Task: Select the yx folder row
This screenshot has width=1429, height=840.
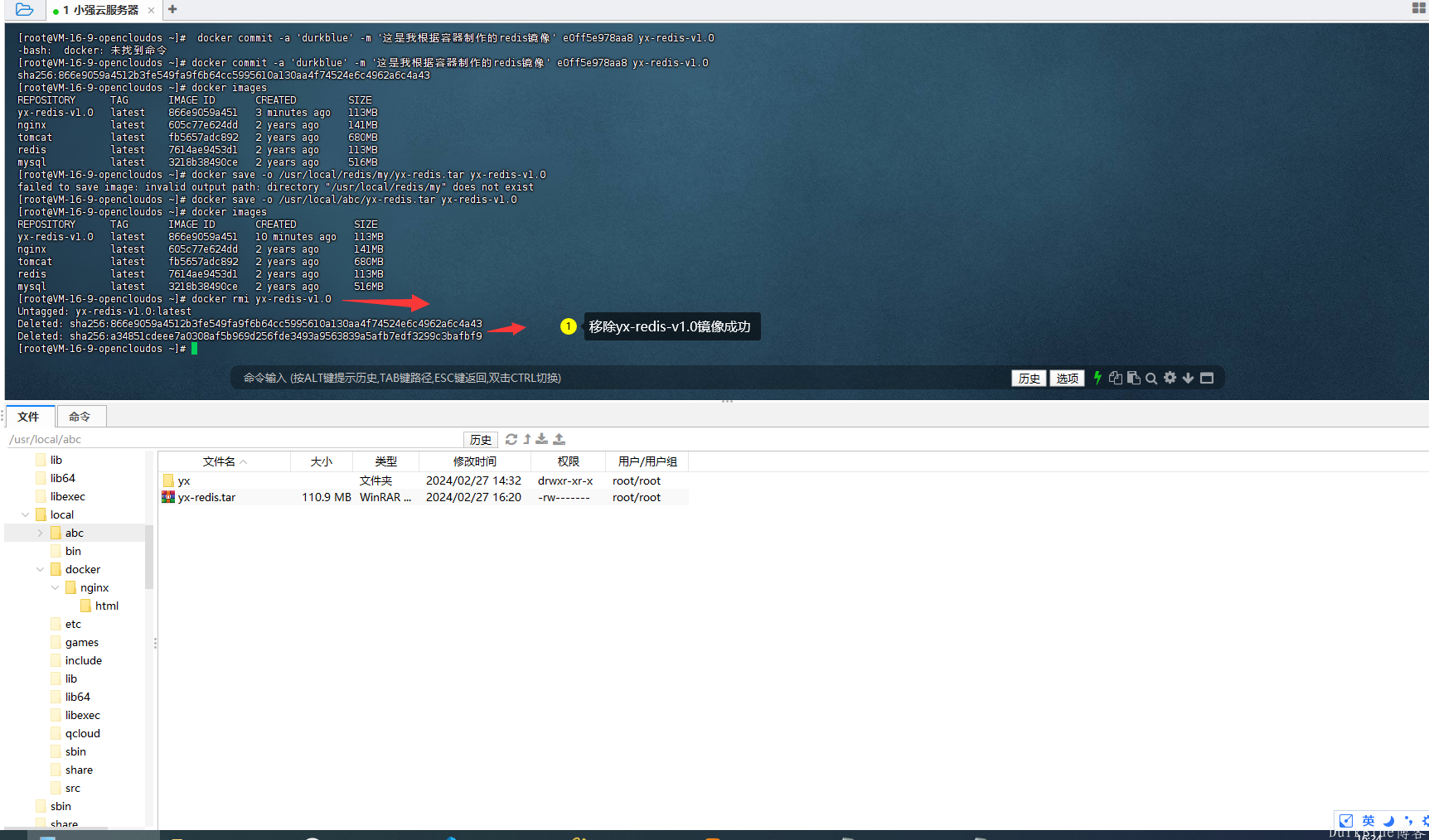Action: pos(423,480)
